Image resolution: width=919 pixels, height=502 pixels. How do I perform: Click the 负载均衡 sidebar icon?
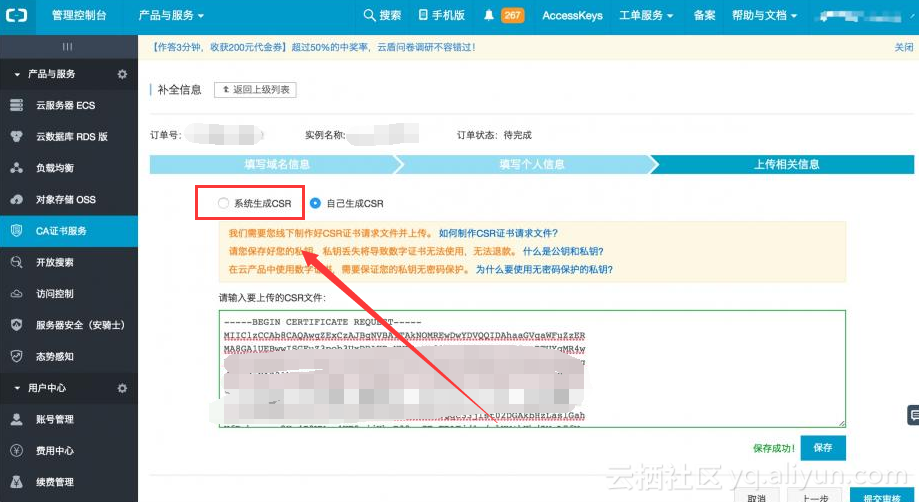pos(16,168)
